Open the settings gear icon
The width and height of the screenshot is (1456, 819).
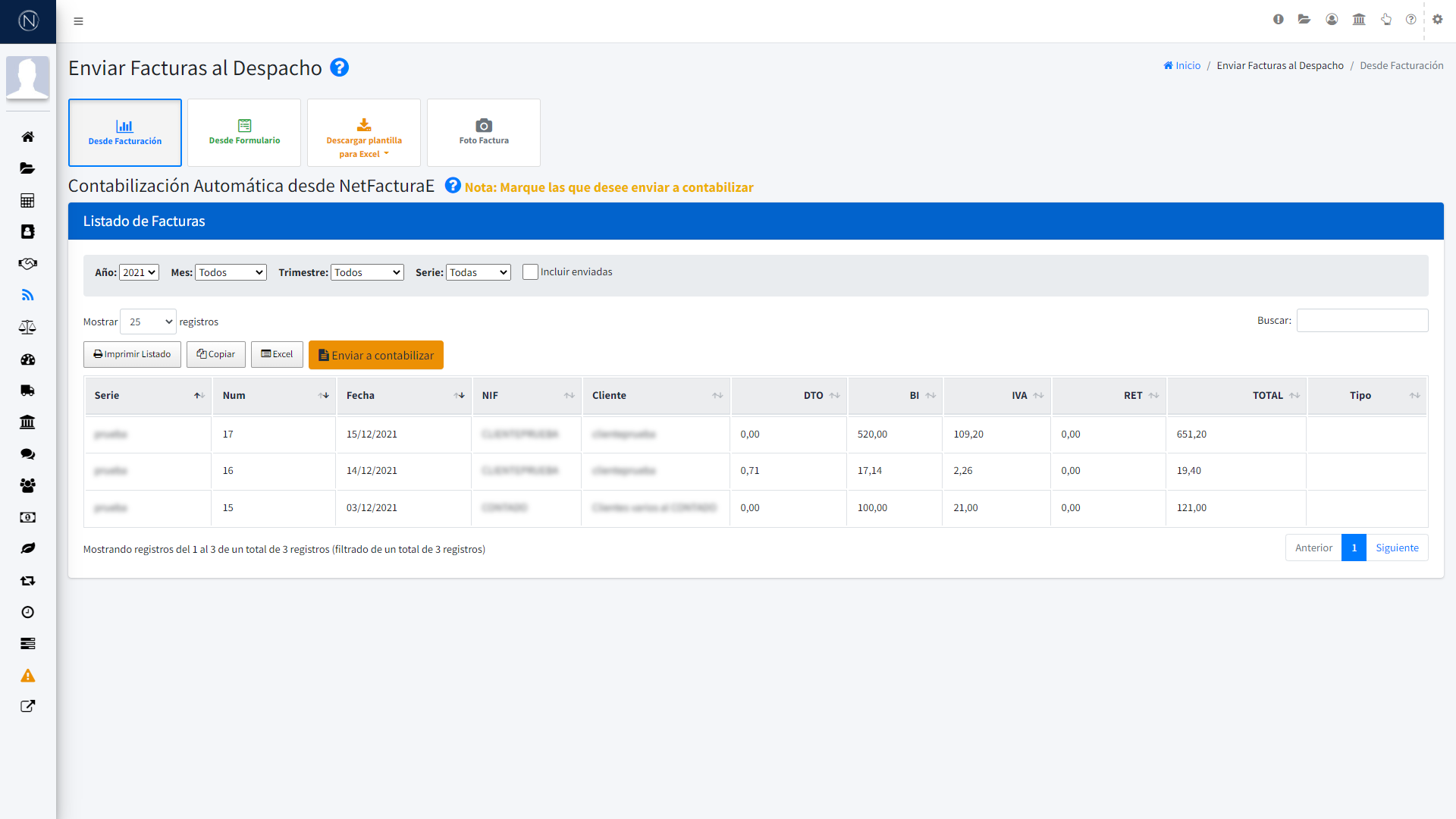coord(1437,20)
